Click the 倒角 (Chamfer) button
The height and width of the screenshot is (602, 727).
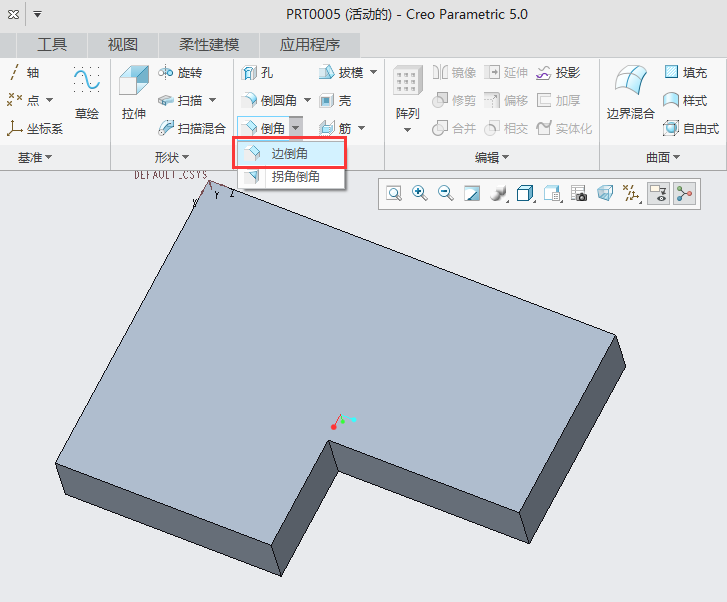click(x=263, y=128)
